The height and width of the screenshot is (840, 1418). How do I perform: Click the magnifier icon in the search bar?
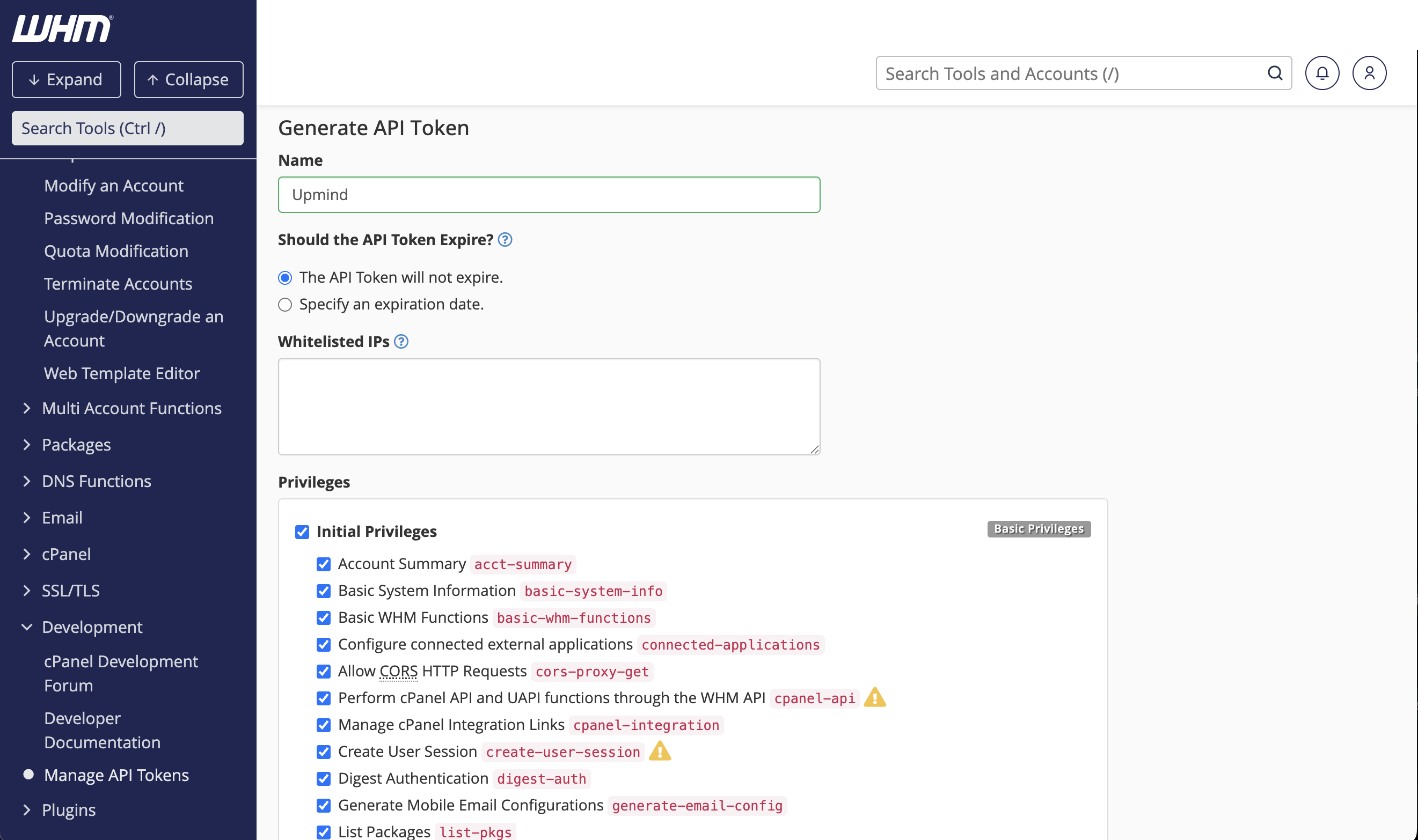click(x=1275, y=73)
